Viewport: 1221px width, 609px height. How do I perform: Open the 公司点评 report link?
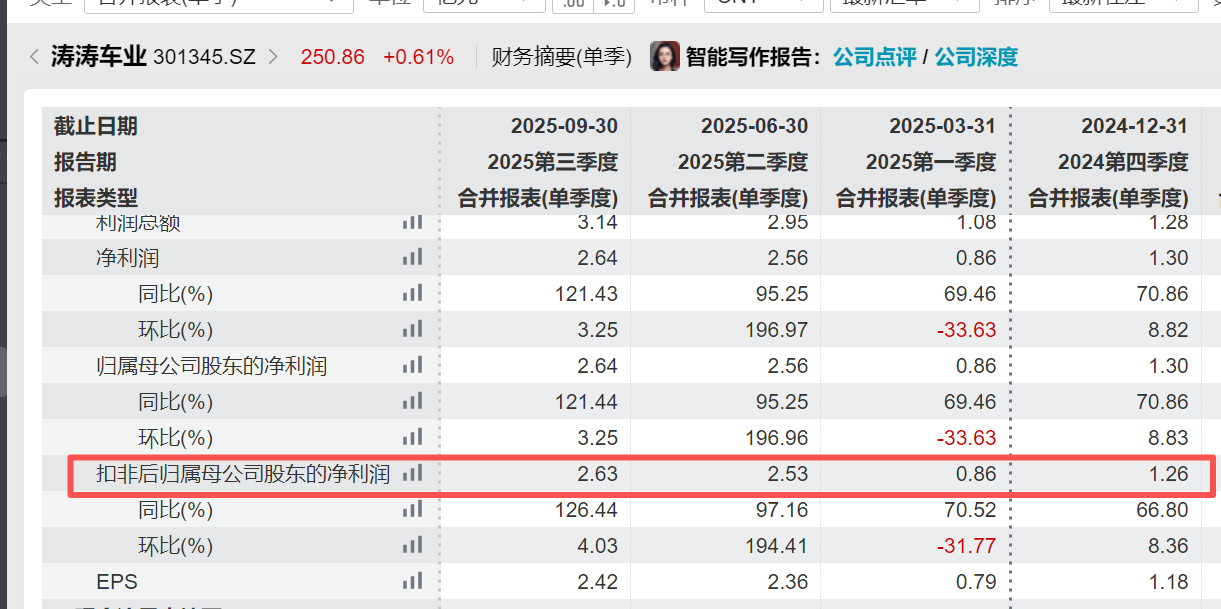[875, 57]
